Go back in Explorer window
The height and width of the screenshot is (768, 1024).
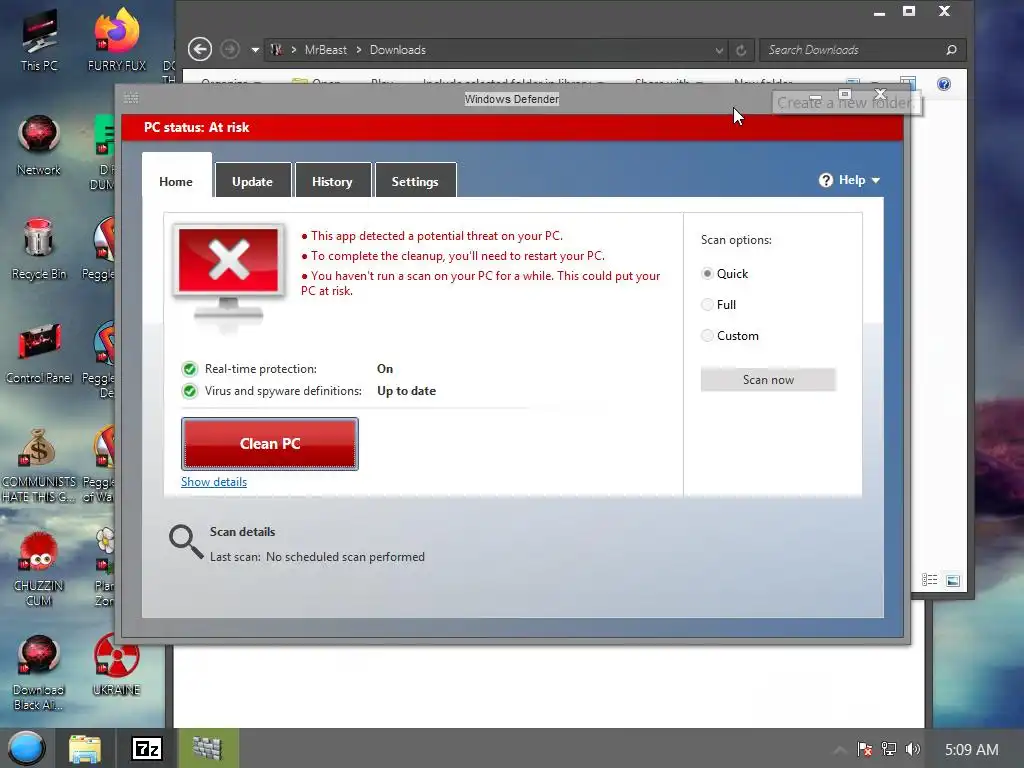(x=200, y=50)
